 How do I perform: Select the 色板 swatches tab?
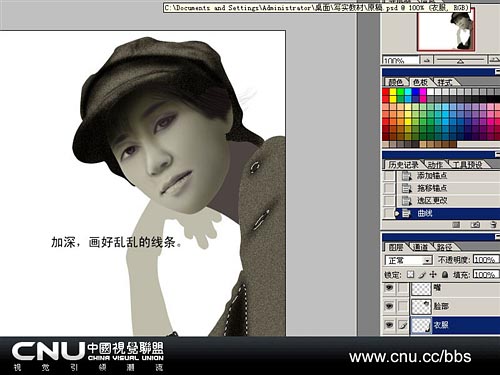pos(420,82)
